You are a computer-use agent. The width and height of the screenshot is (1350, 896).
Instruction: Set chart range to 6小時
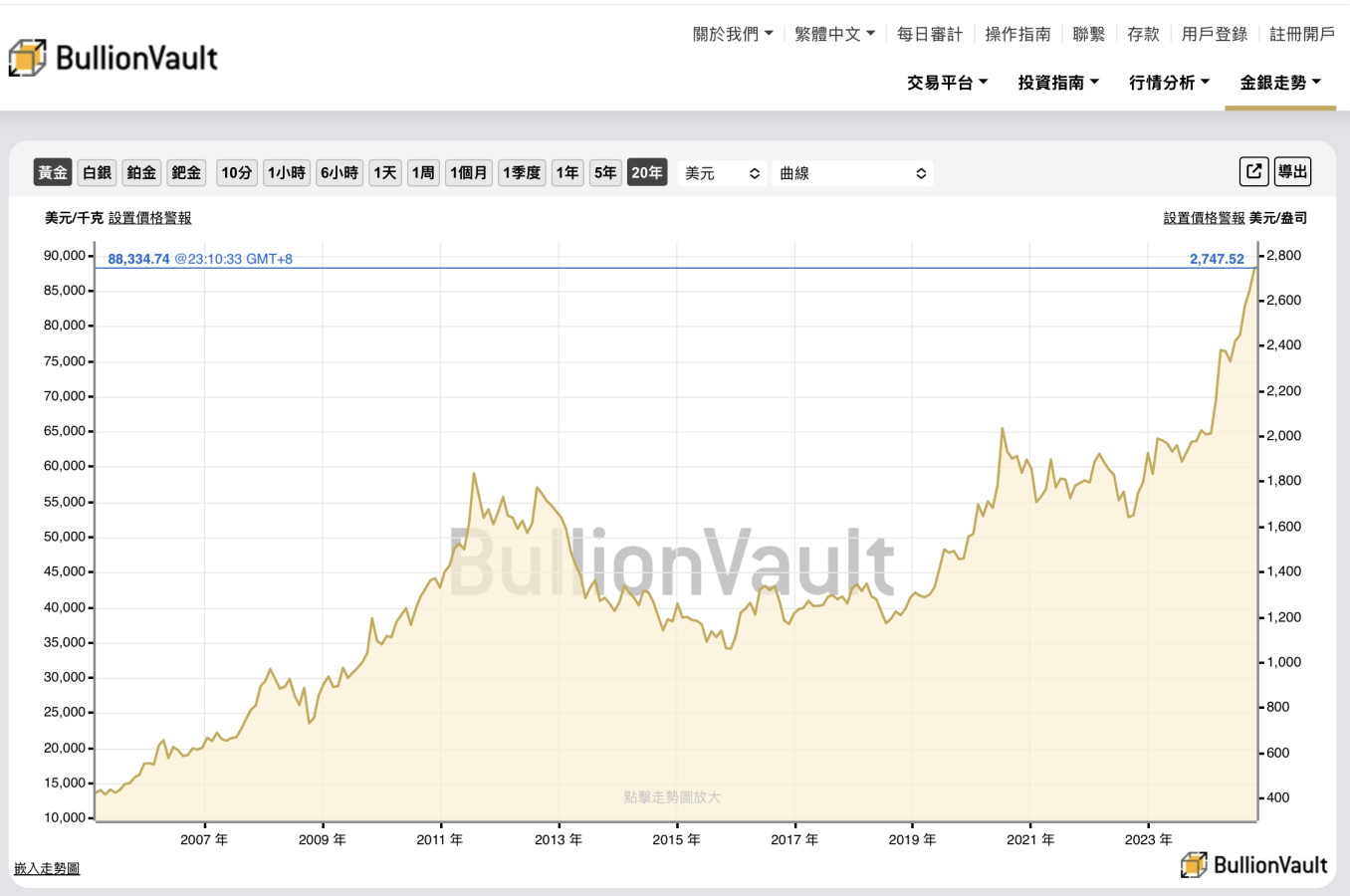pos(339,172)
